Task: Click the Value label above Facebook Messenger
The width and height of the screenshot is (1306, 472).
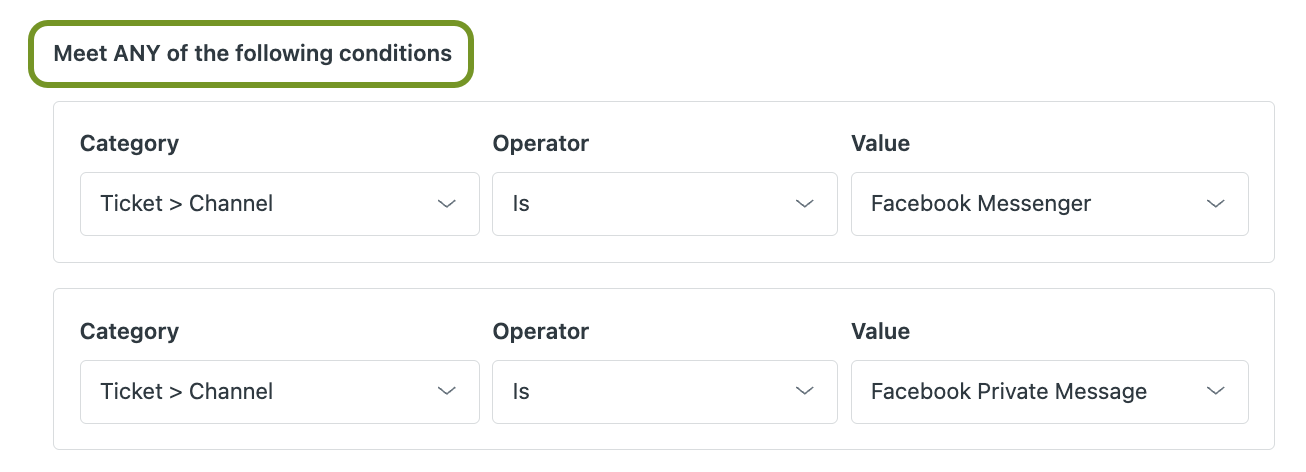Action: tap(880, 143)
